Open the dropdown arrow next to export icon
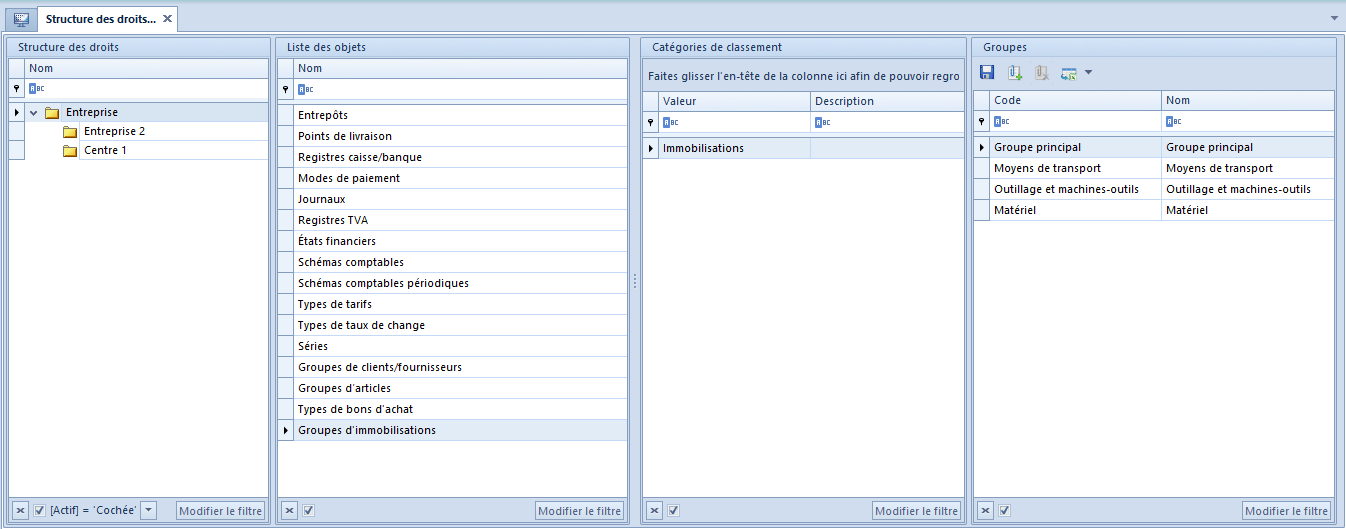Image resolution: width=1346 pixels, height=529 pixels. pos(1088,73)
